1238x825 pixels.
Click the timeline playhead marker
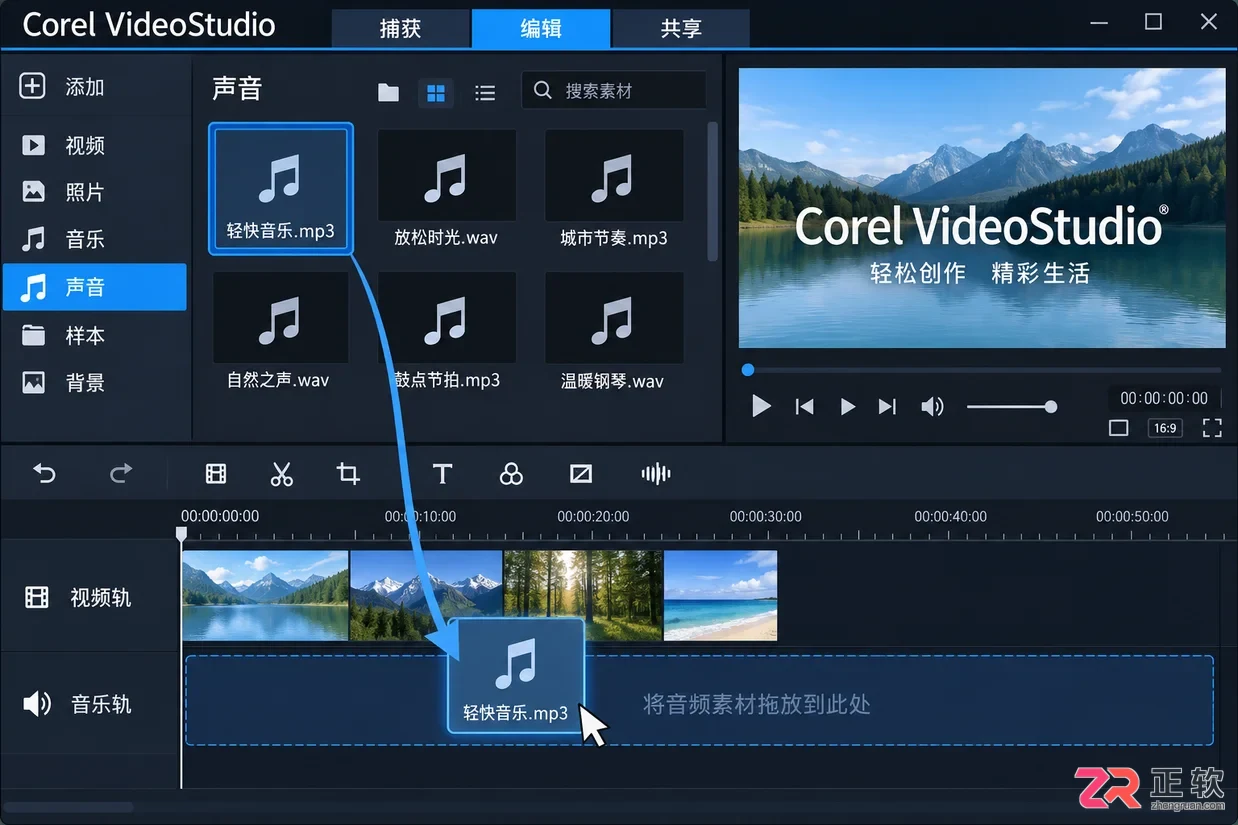click(x=182, y=535)
